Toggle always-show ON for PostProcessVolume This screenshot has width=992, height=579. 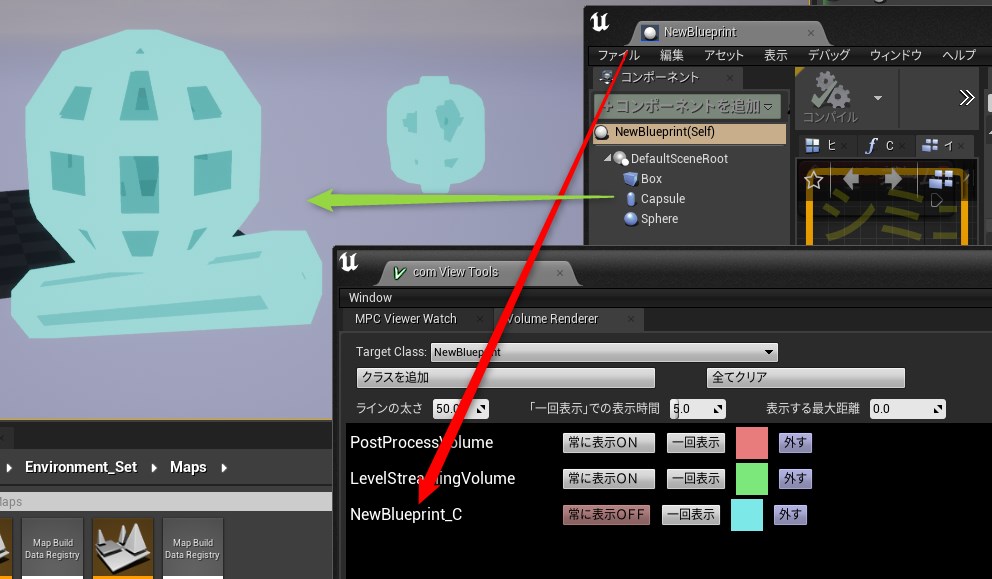[x=608, y=443]
